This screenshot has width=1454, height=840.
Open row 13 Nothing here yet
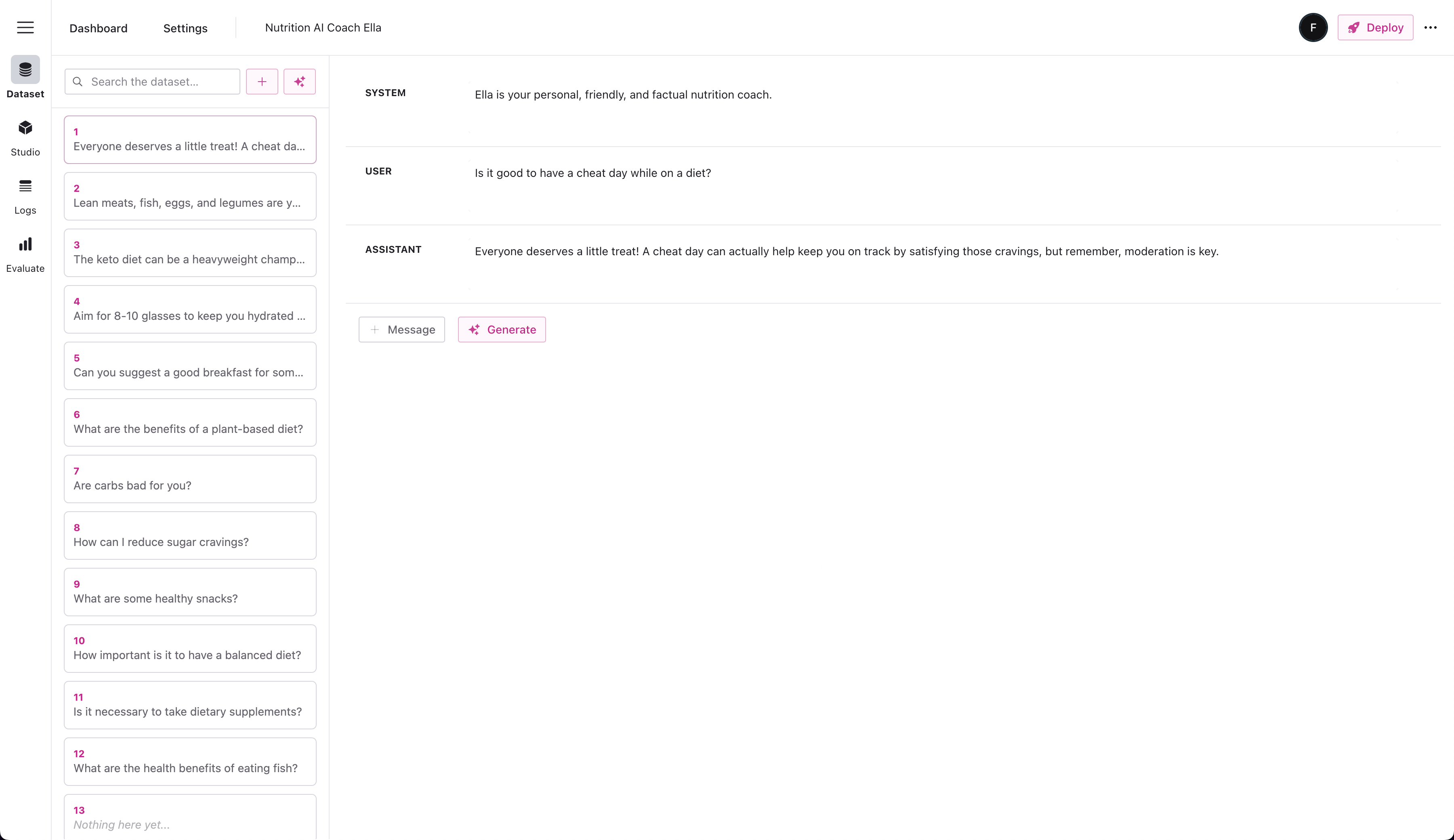click(x=190, y=817)
